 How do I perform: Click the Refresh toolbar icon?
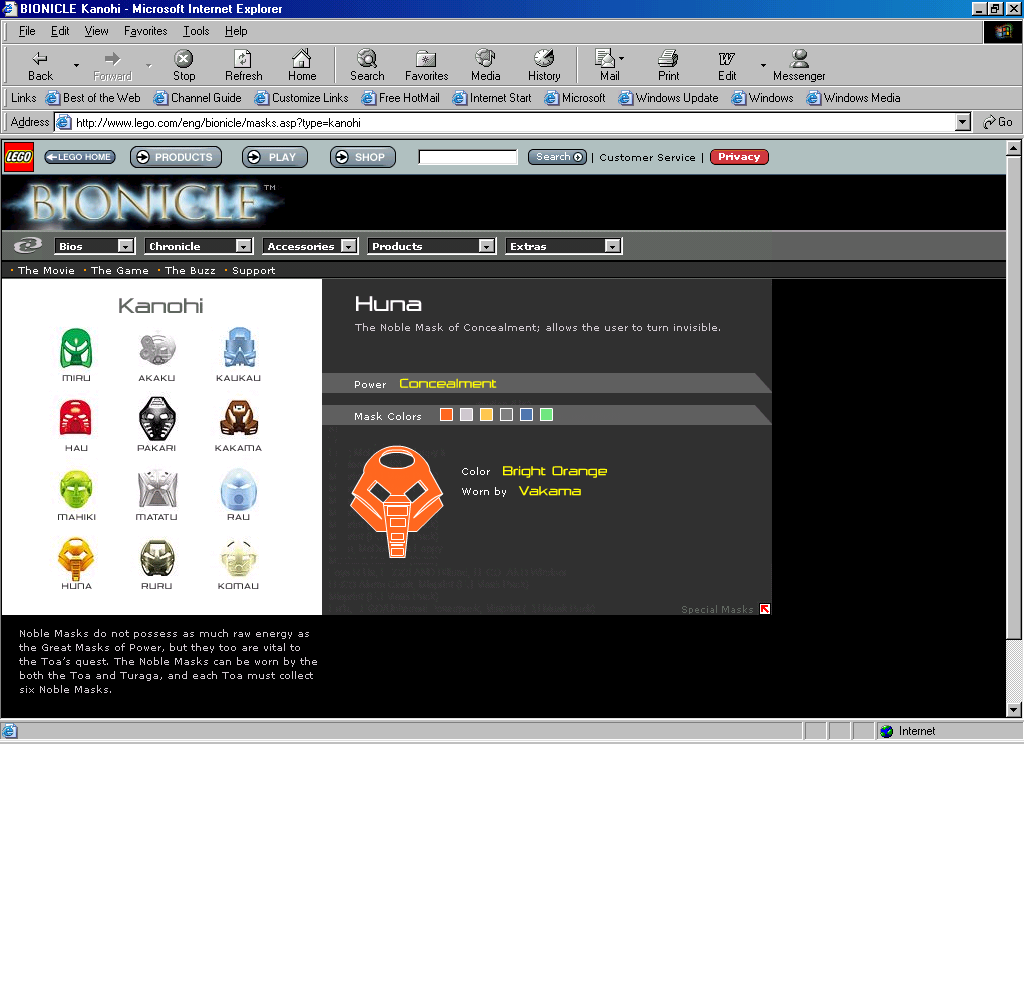(x=243, y=59)
